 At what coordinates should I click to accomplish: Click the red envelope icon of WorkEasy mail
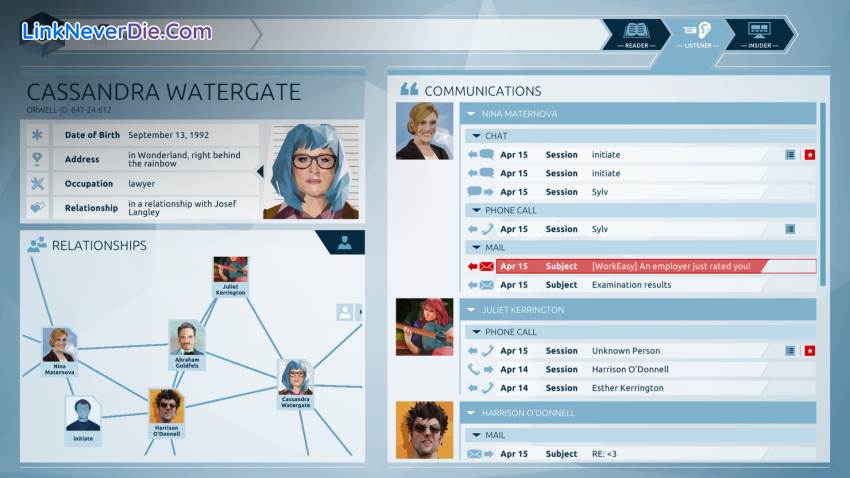coord(486,266)
